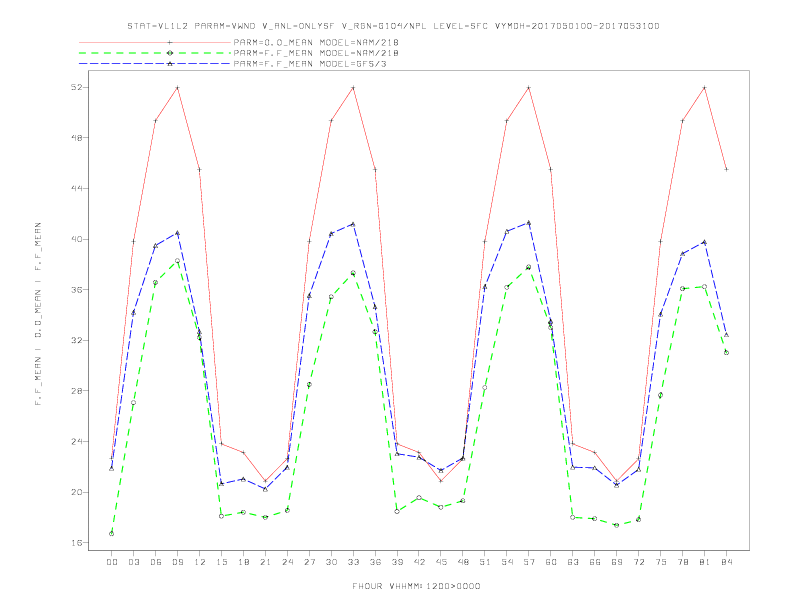Click the x-axis tick label 33
Screen dimensions: 792x612
(353, 562)
